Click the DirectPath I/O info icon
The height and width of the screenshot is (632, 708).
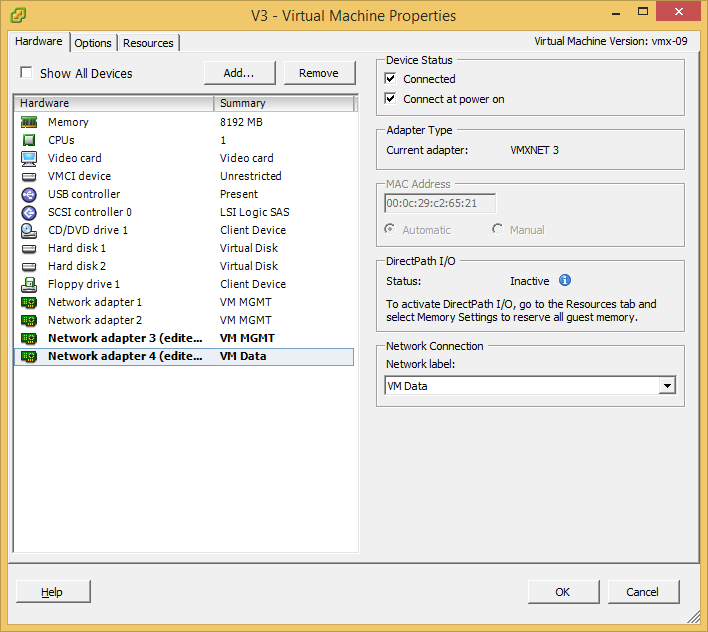point(565,280)
